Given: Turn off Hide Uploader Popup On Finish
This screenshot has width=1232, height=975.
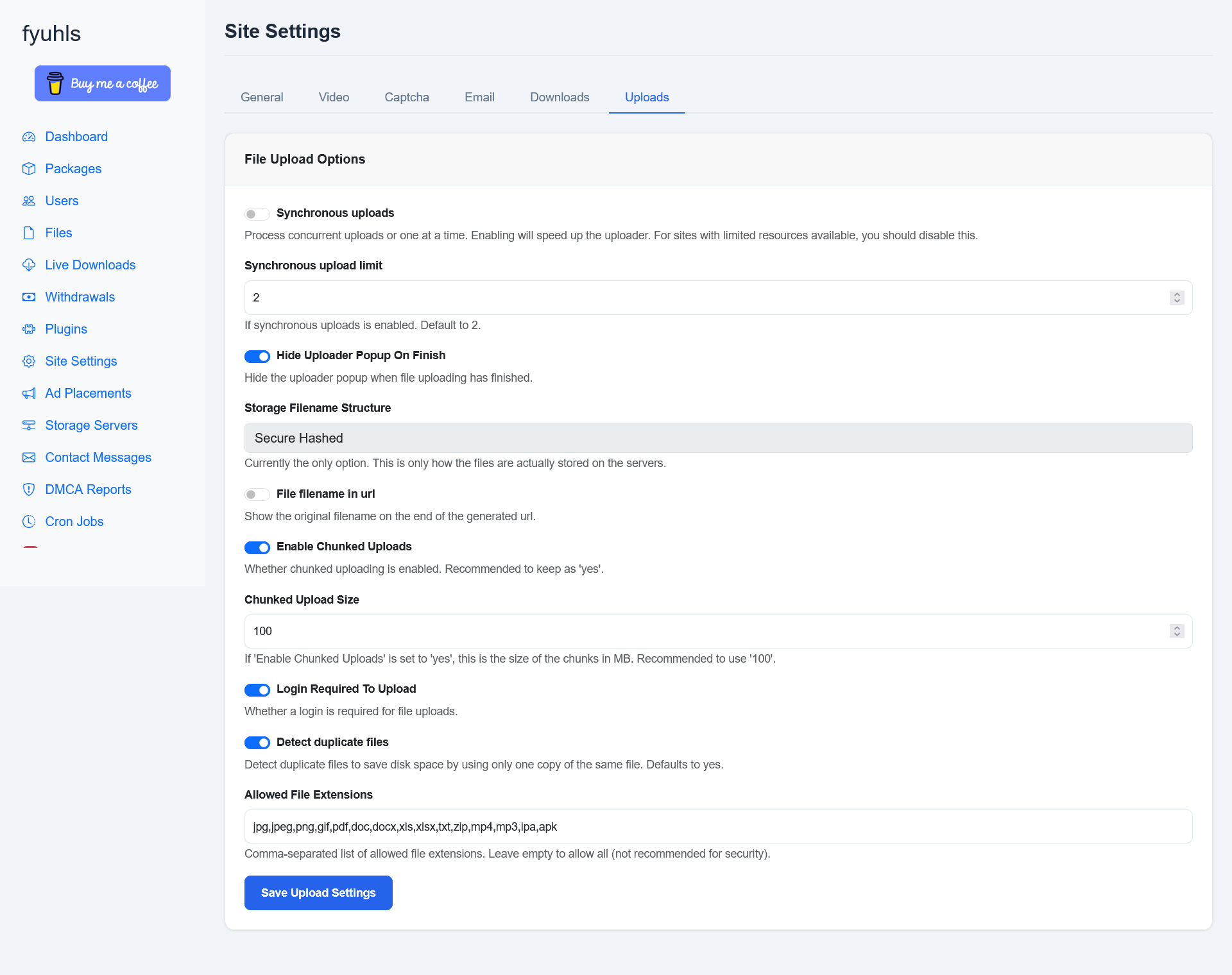Looking at the screenshot, I should point(257,356).
